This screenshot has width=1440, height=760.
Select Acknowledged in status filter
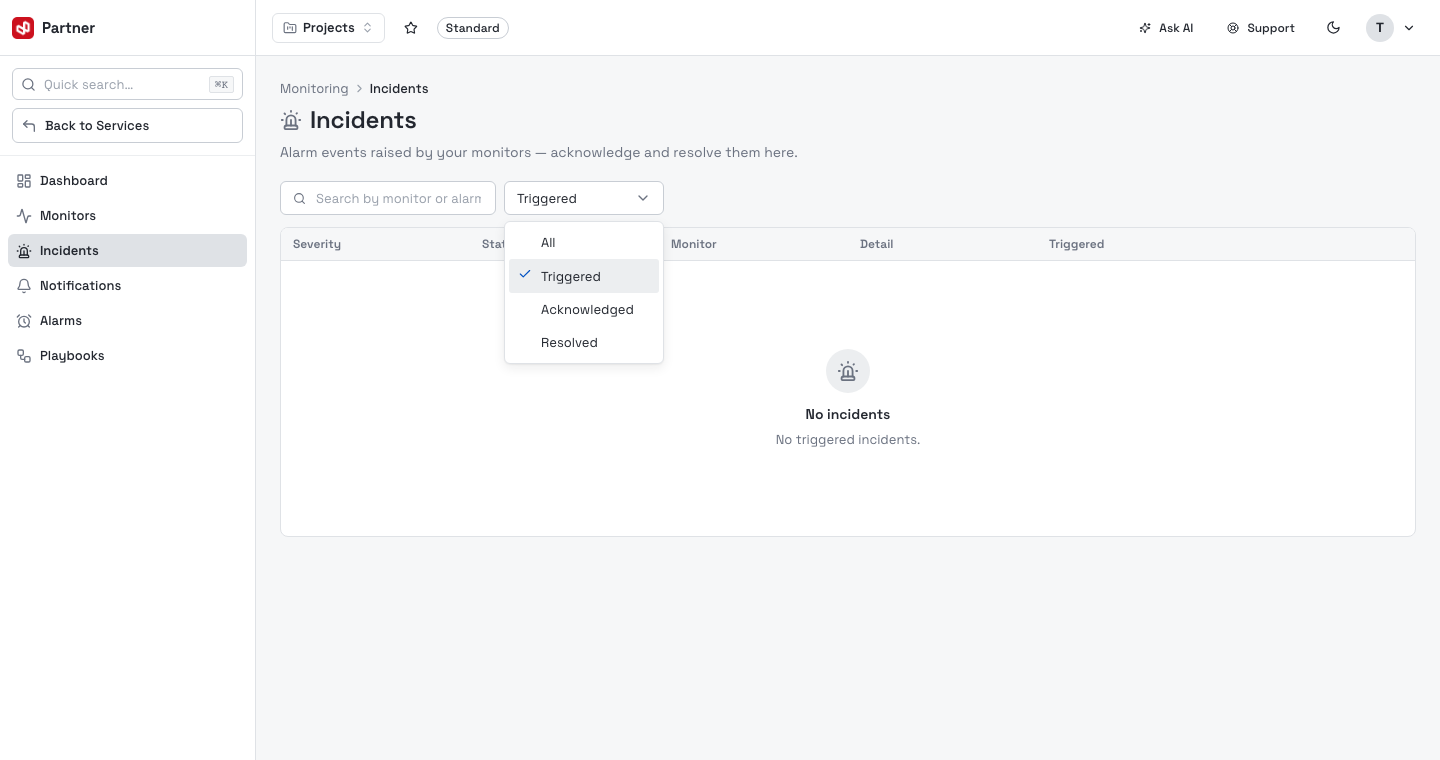(x=584, y=310)
